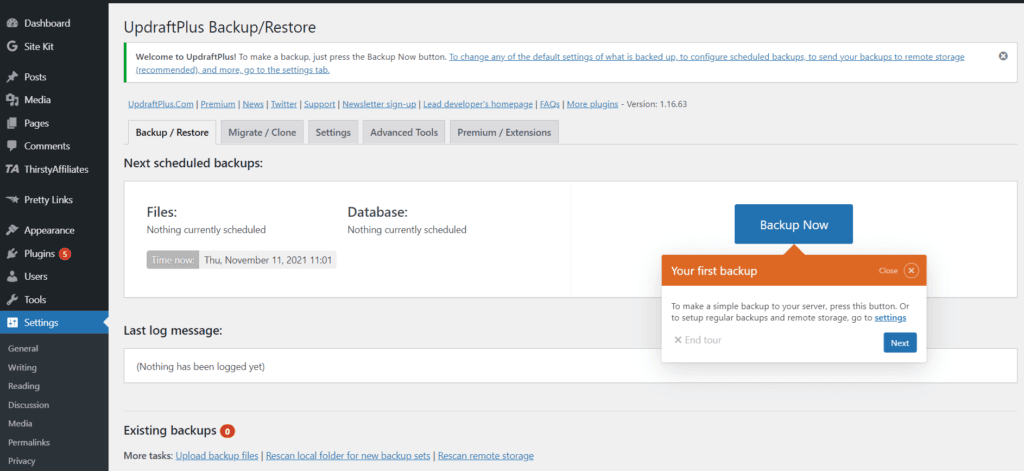This screenshot has height=471, width=1024.
Task: Click the Site Kit Google icon
Action: (12, 46)
